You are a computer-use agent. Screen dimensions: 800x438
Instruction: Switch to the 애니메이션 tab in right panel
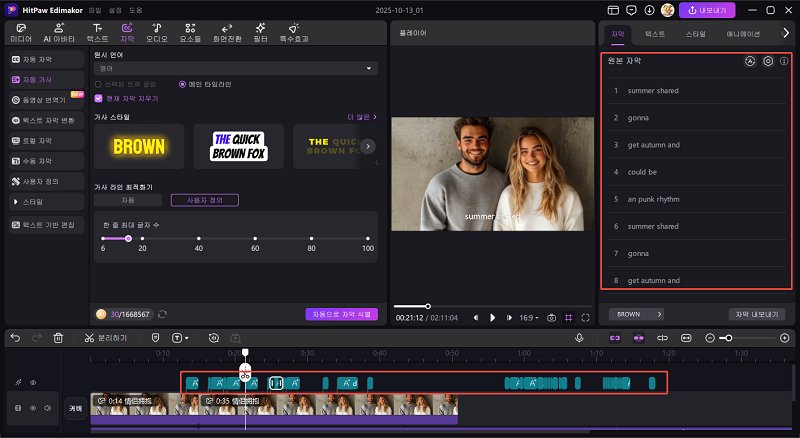point(743,33)
